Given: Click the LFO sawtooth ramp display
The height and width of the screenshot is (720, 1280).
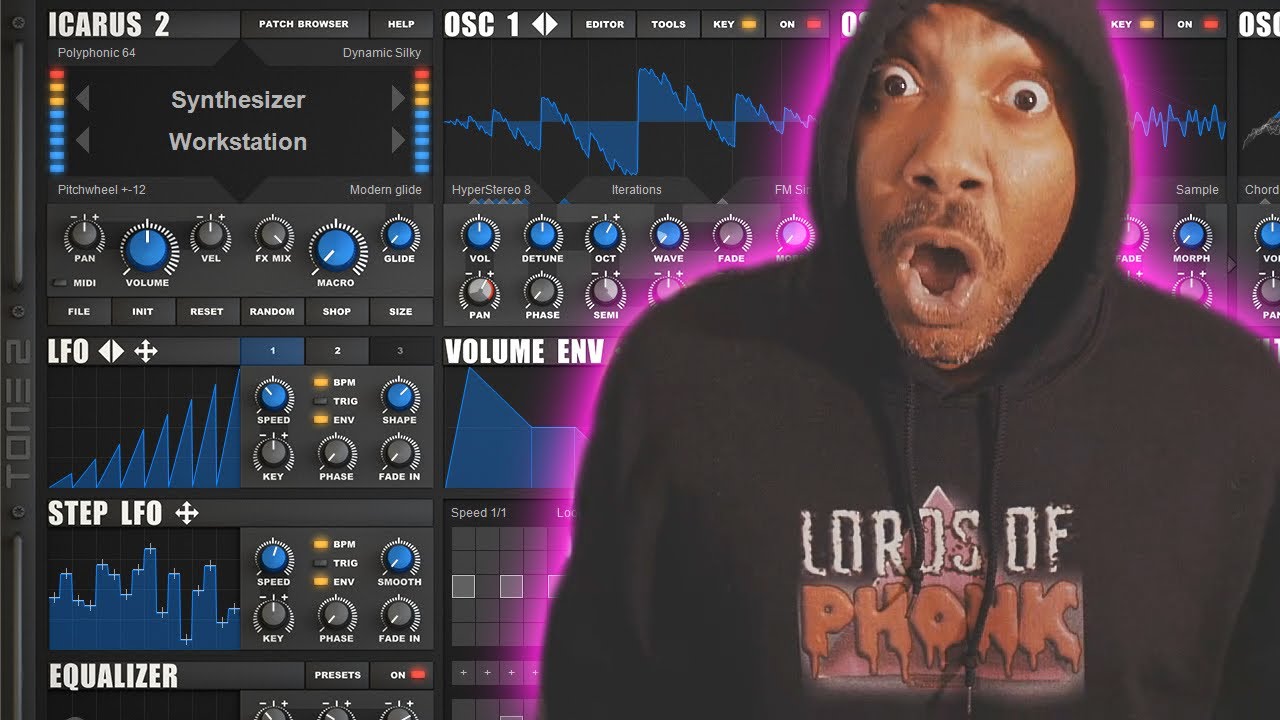Looking at the screenshot, I should tap(144, 427).
